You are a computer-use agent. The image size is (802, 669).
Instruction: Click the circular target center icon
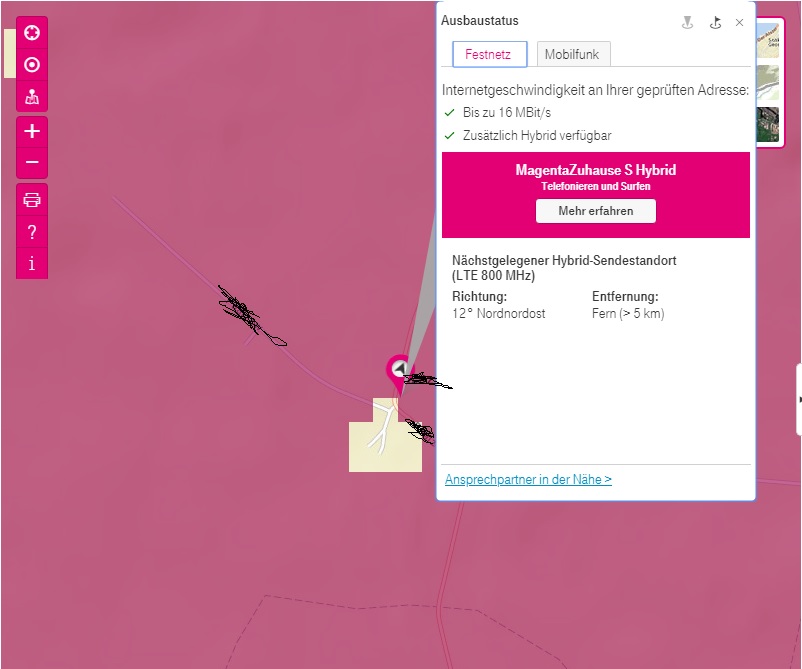click(x=32, y=64)
